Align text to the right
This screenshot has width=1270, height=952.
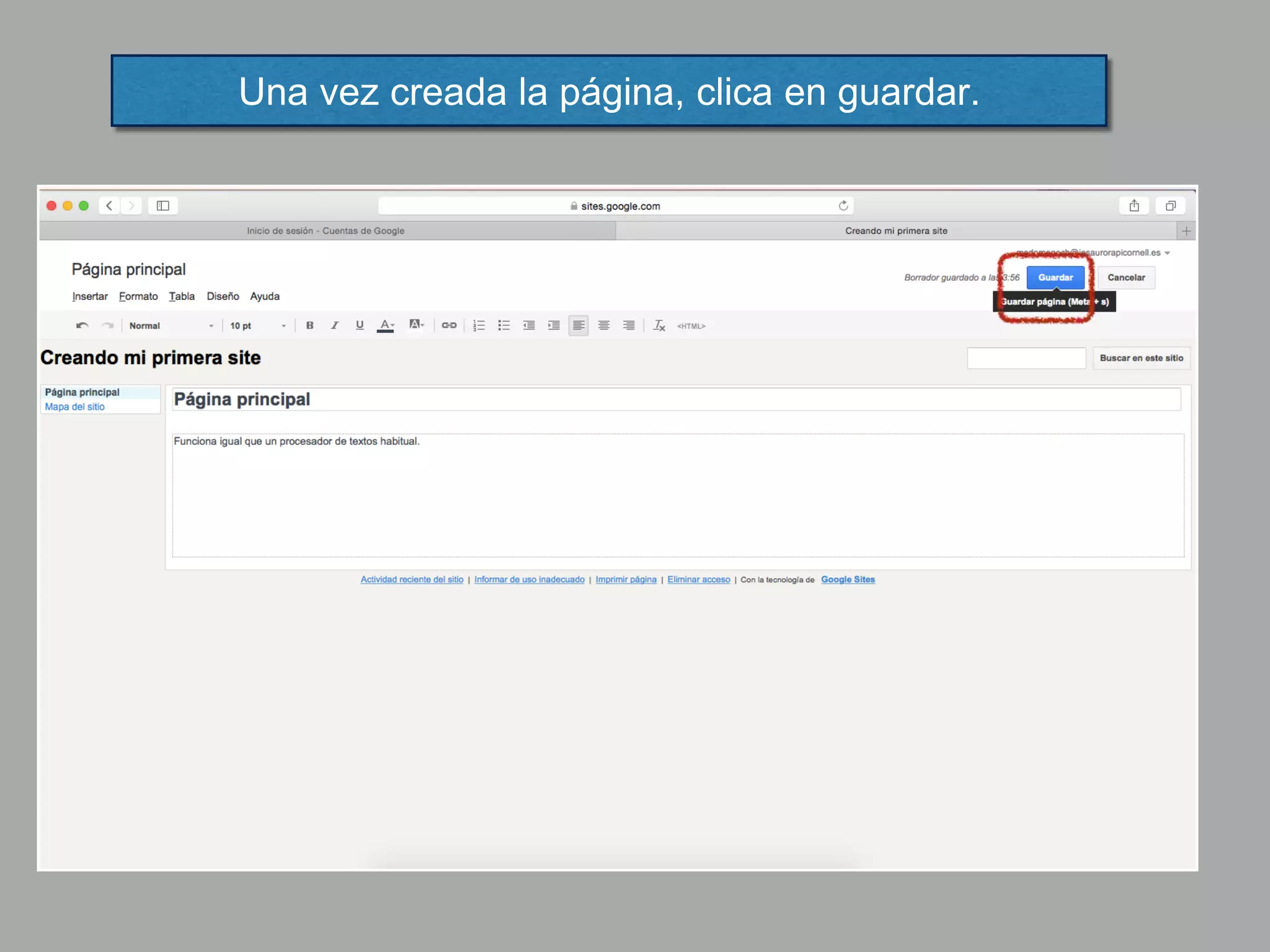pyautogui.click(x=629, y=325)
